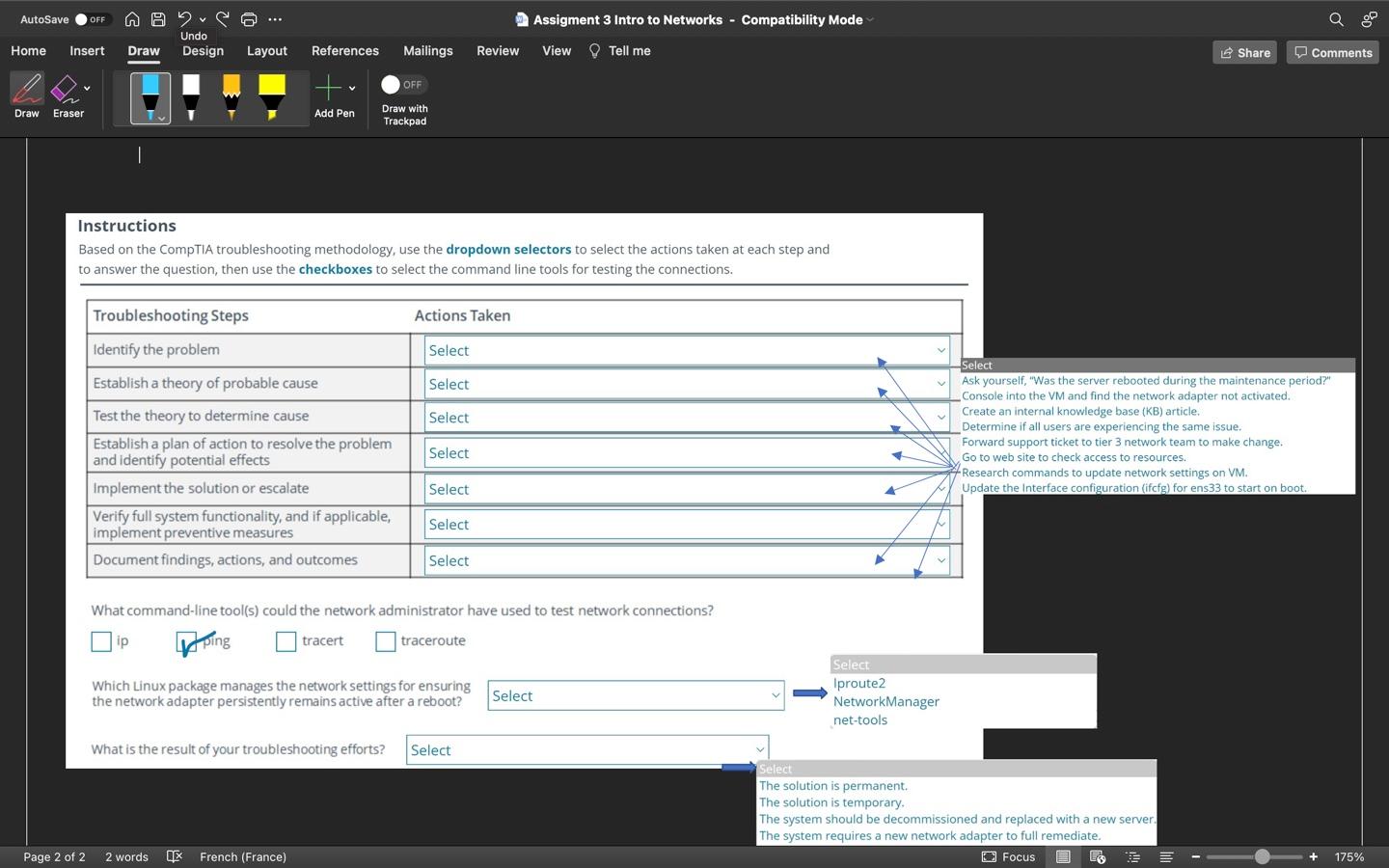This screenshot has width=1389, height=868.
Task: Zoom in with the plus button
Action: point(1314,856)
